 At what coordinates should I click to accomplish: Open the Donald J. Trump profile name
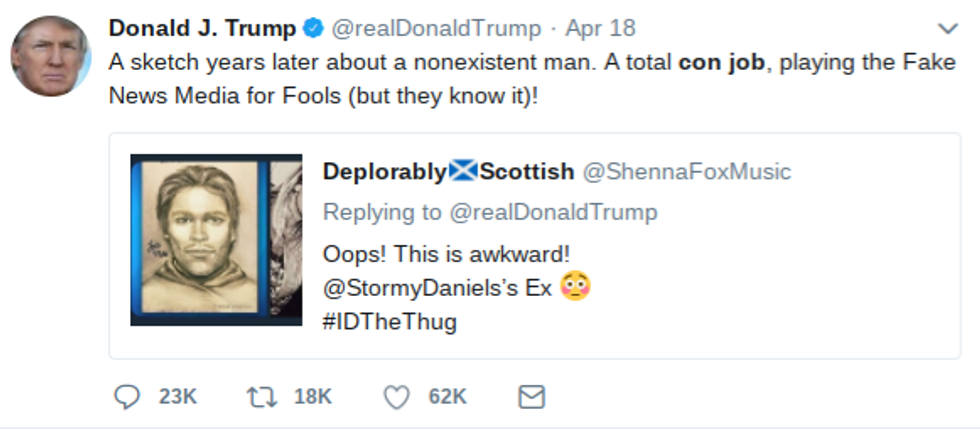[202, 28]
